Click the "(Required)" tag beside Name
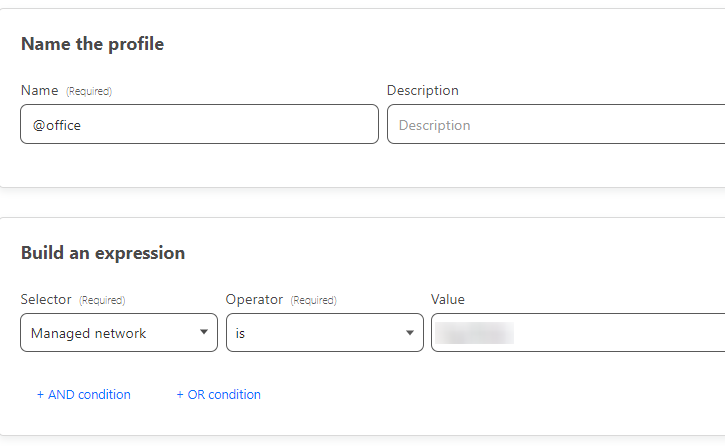This screenshot has height=446, width=725. 89,92
